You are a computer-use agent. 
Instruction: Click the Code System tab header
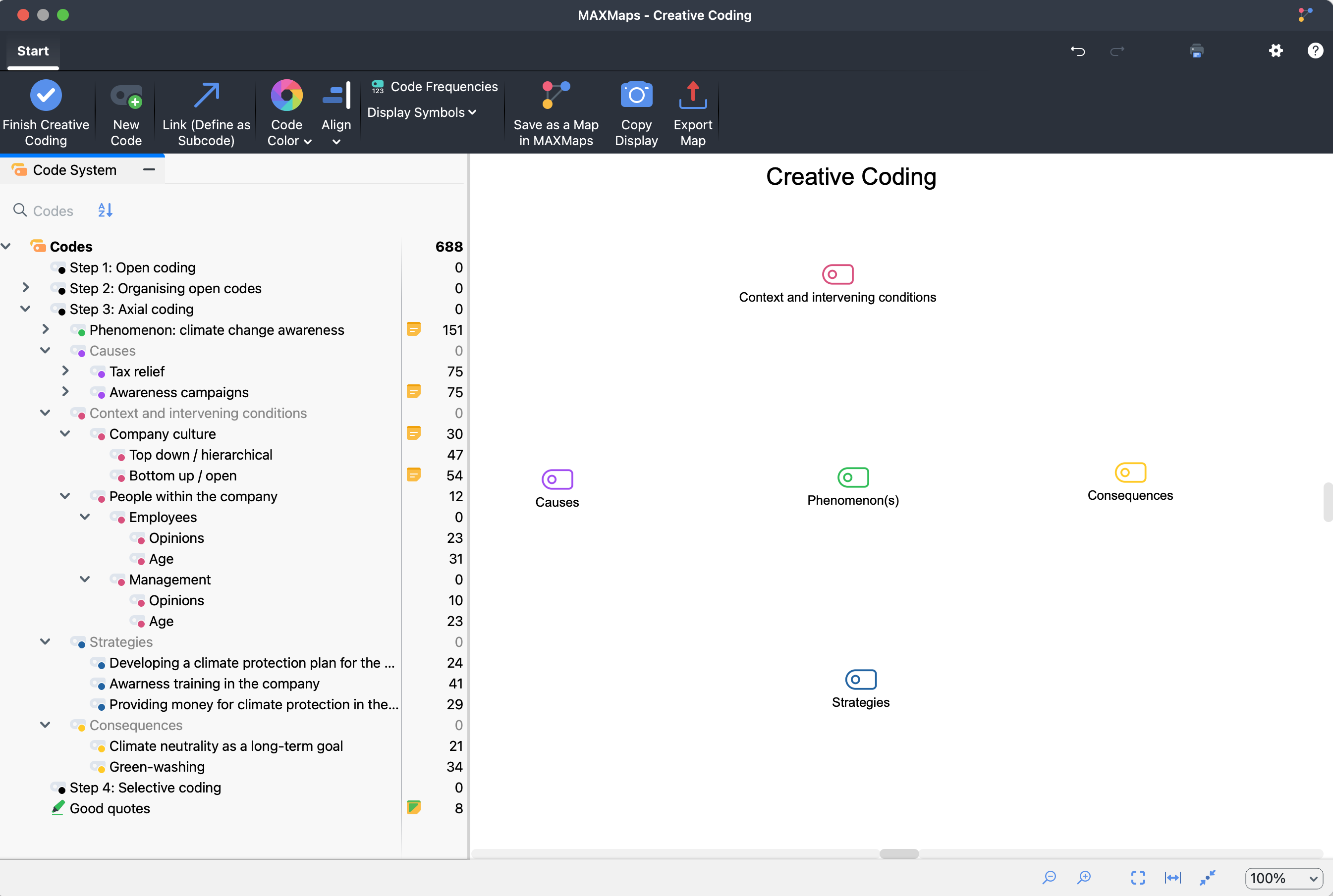(74, 169)
